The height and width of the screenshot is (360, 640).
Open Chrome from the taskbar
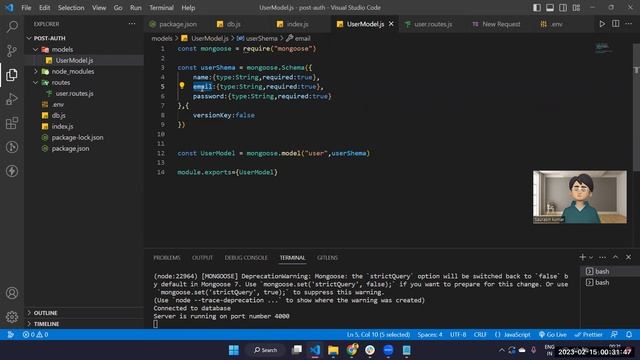click(x=352, y=350)
